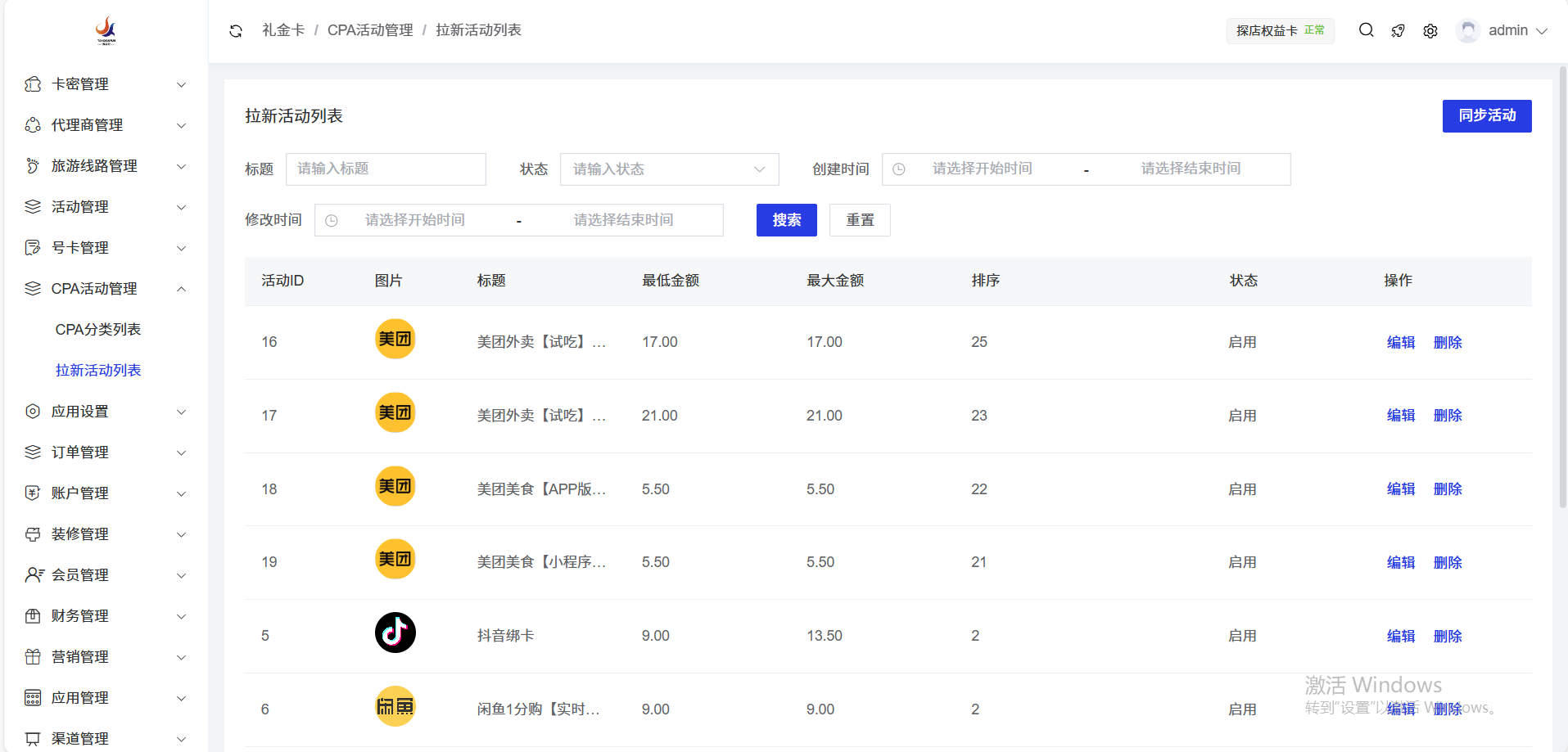Focus the 标题 input field
This screenshot has width=1568, height=752.
pos(385,169)
